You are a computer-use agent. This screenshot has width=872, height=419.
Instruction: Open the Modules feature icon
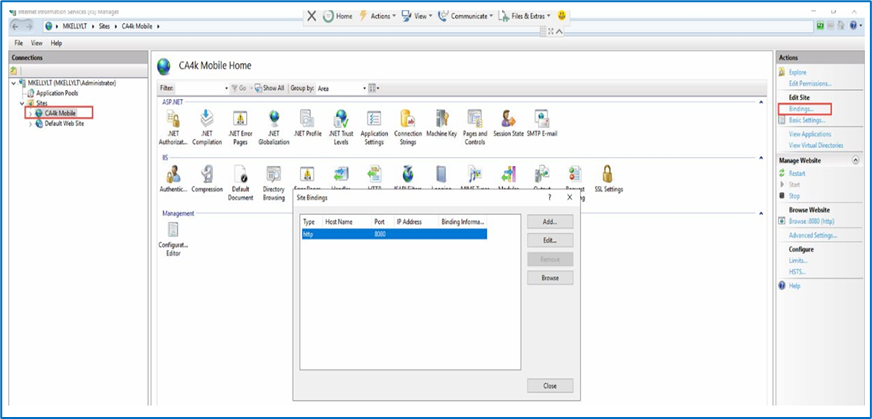point(508,174)
